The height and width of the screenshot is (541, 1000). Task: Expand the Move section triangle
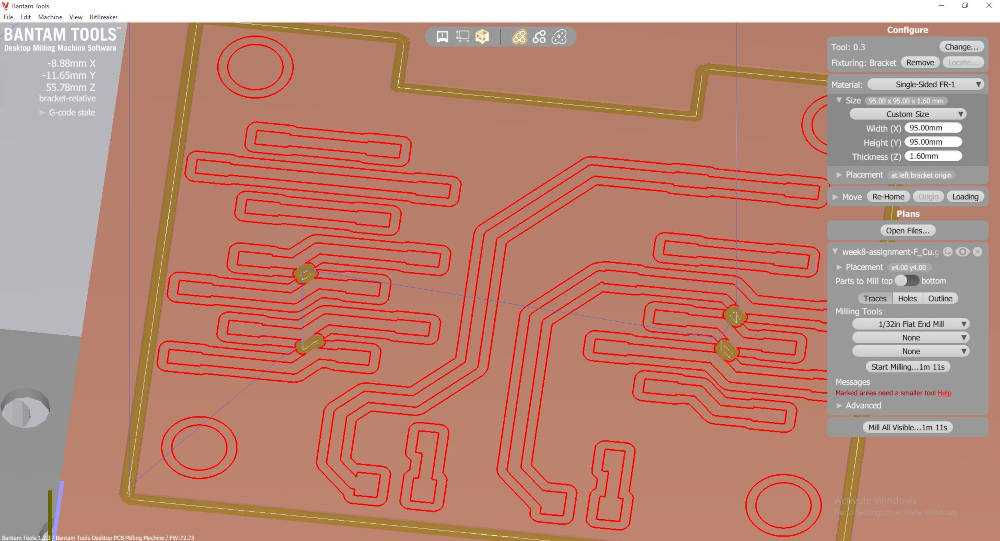click(x=835, y=197)
